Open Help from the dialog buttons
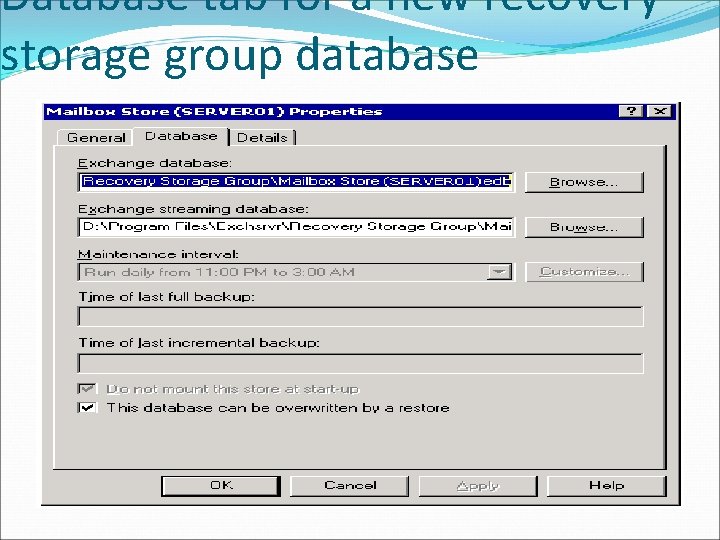Screen dimensions: 720x540 606,486
